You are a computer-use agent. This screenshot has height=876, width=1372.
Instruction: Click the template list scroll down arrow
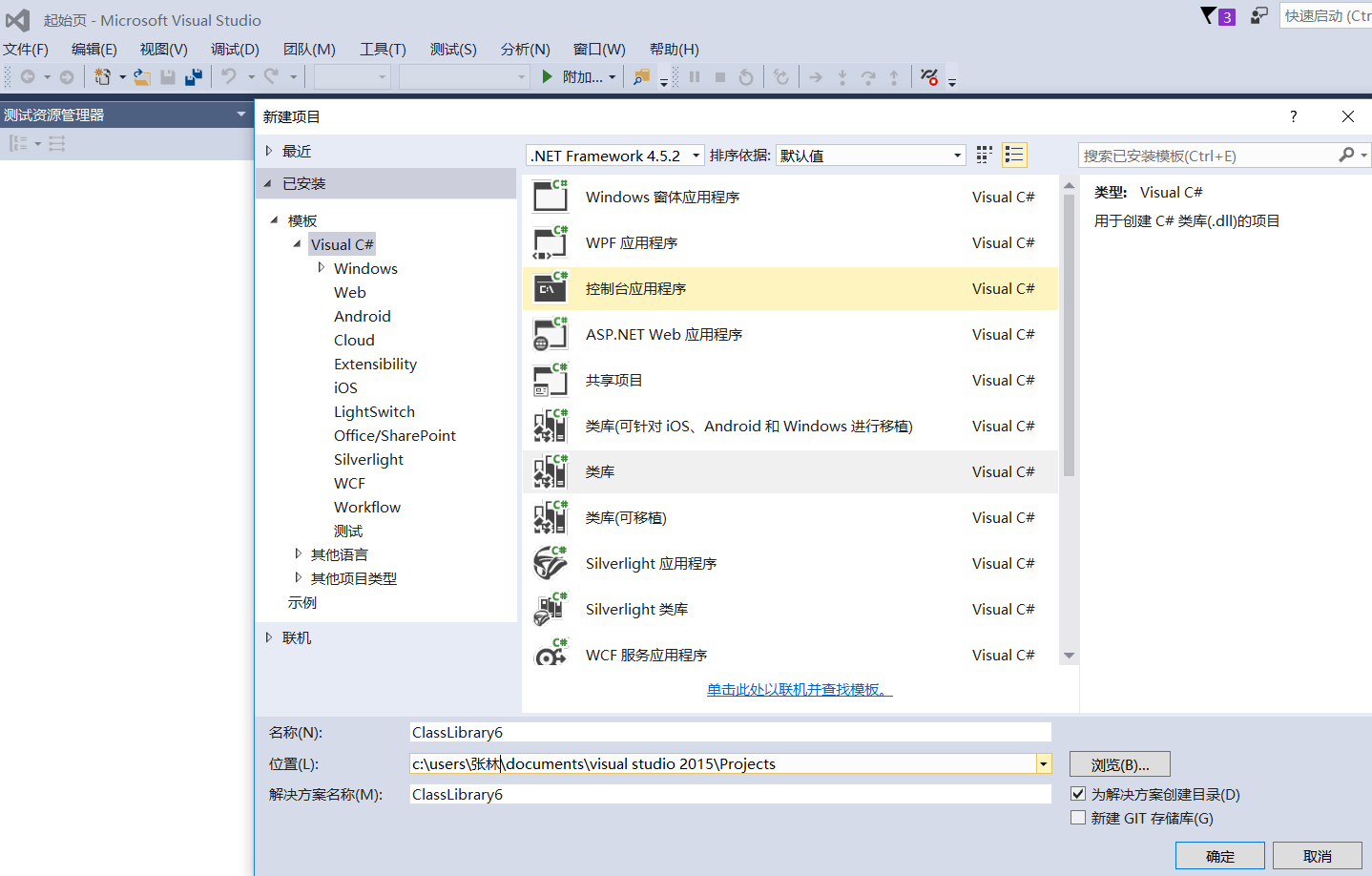(x=1070, y=656)
